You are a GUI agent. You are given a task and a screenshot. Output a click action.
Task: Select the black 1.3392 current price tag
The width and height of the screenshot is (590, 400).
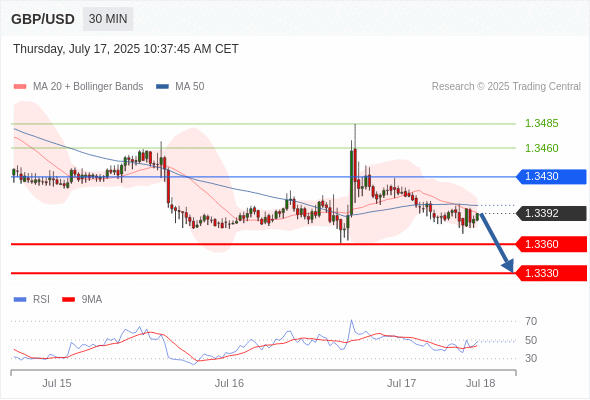551,213
